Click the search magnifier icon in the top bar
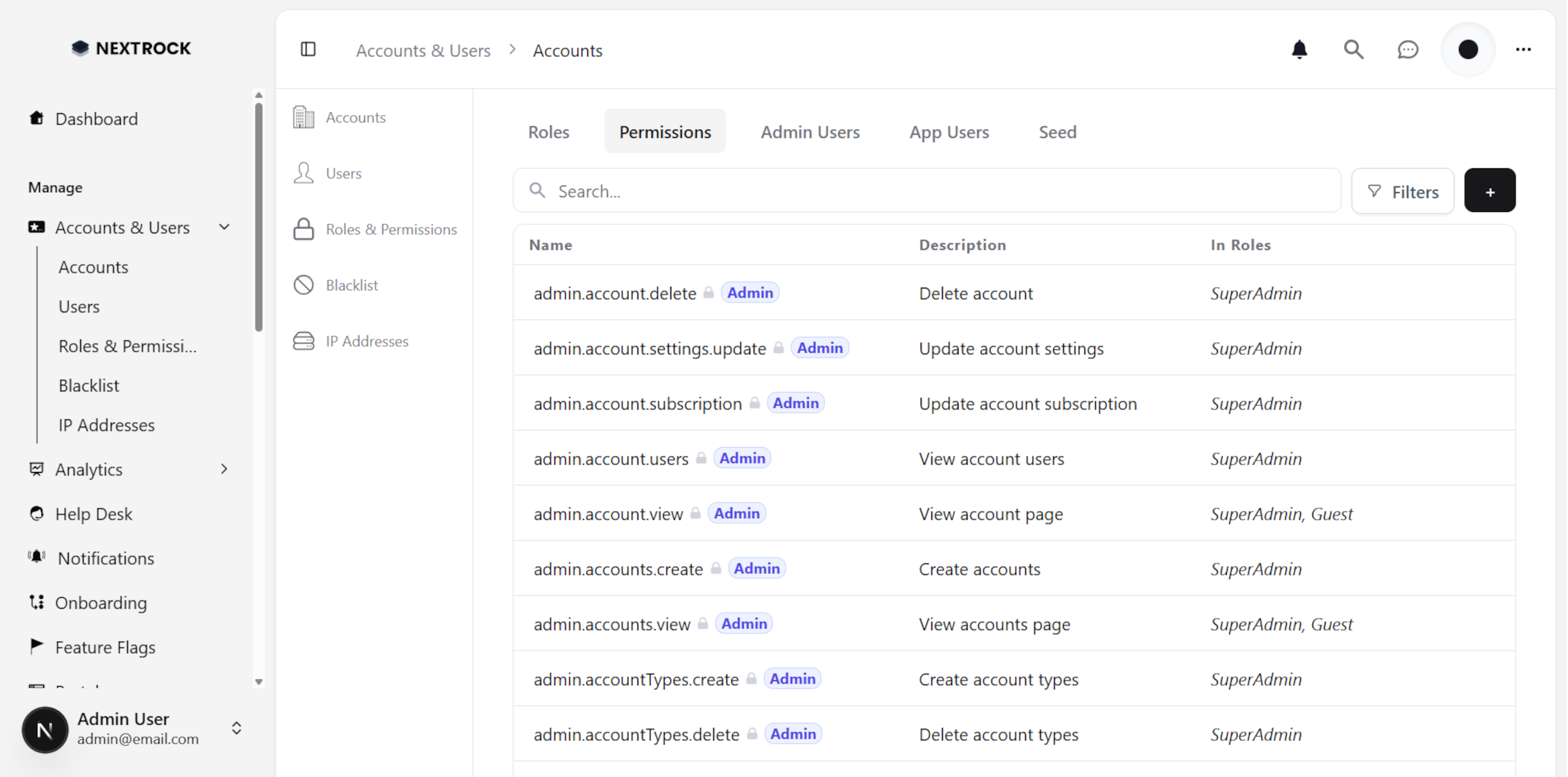Image resolution: width=1568 pixels, height=777 pixels. 1354,50
